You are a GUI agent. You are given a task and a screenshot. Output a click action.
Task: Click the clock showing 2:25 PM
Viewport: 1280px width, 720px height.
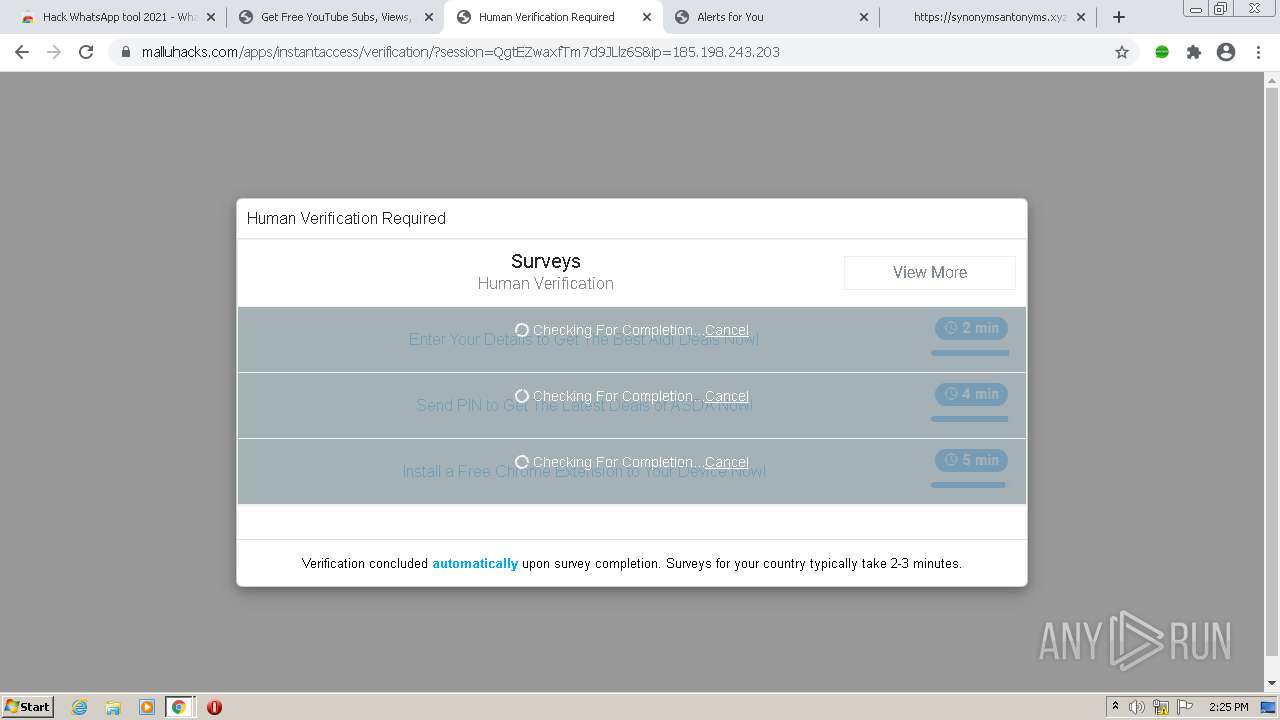[1229, 707]
